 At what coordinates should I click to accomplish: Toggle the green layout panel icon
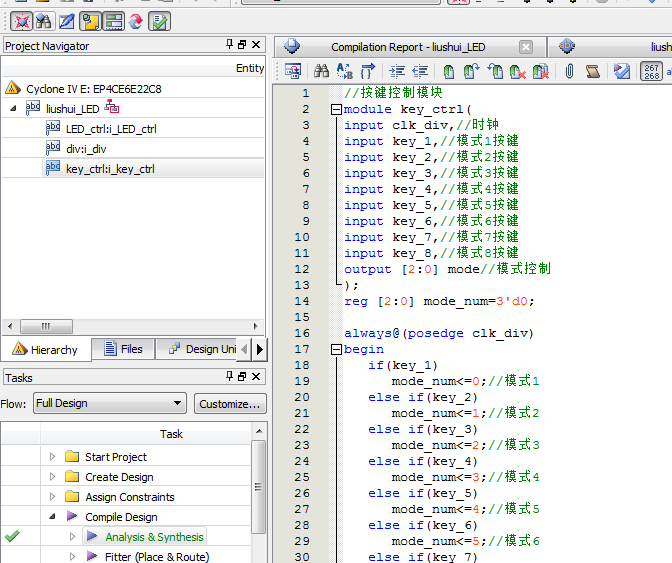[x=114, y=21]
